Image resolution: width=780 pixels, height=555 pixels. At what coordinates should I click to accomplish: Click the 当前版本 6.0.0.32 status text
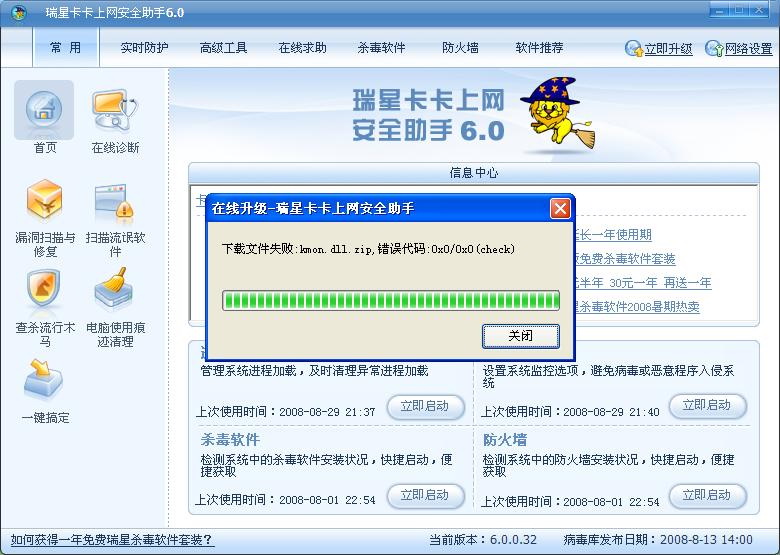483,540
